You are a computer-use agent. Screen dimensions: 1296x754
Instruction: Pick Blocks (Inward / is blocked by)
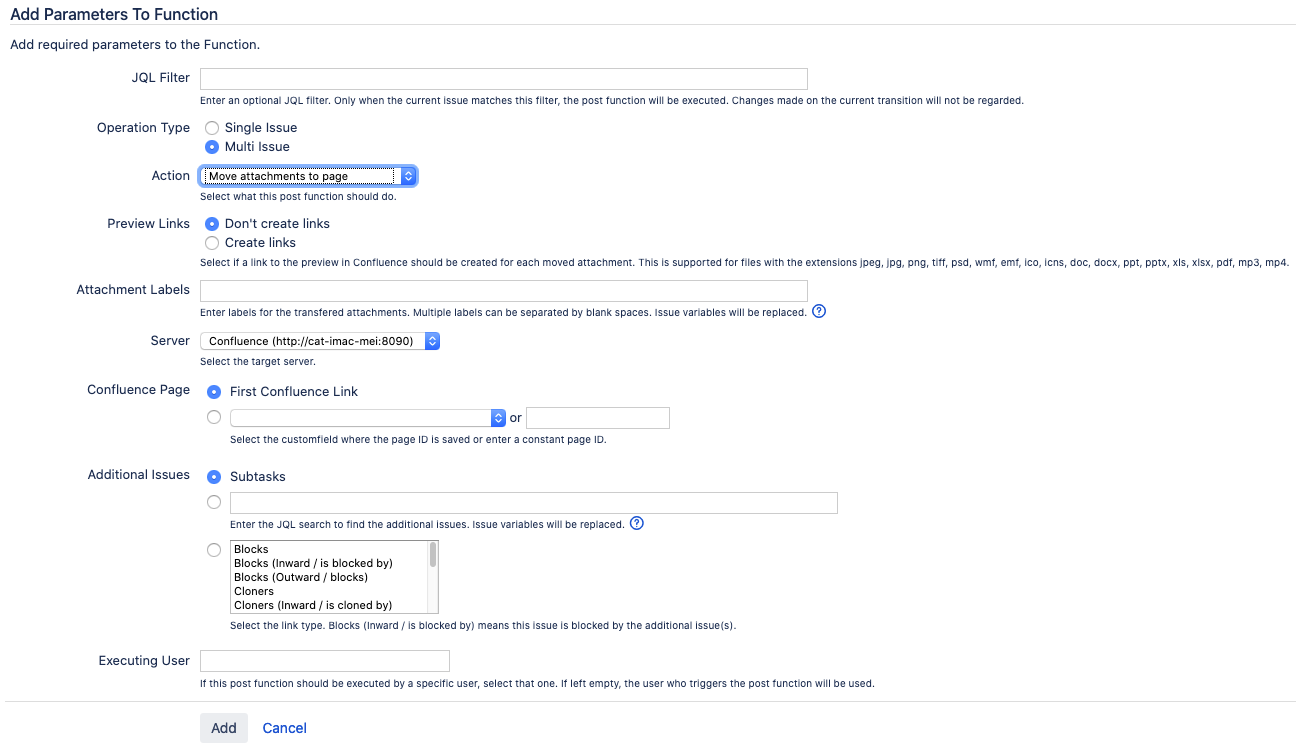[x=313, y=563]
